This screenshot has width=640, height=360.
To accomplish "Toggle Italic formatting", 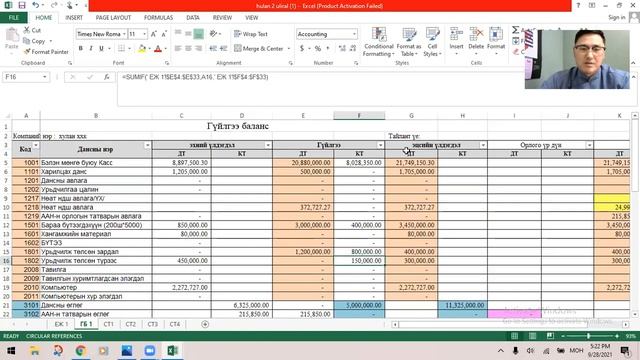I will [x=91, y=49].
